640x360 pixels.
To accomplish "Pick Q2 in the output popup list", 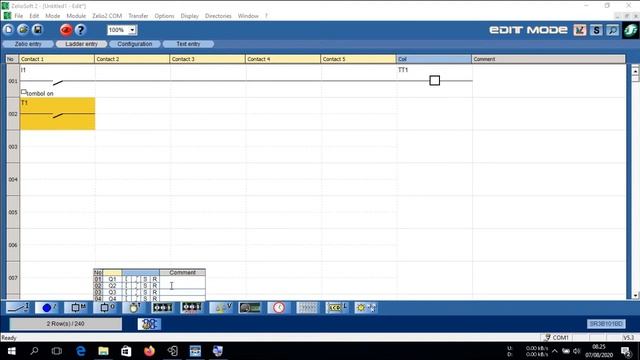I will click(112, 286).
